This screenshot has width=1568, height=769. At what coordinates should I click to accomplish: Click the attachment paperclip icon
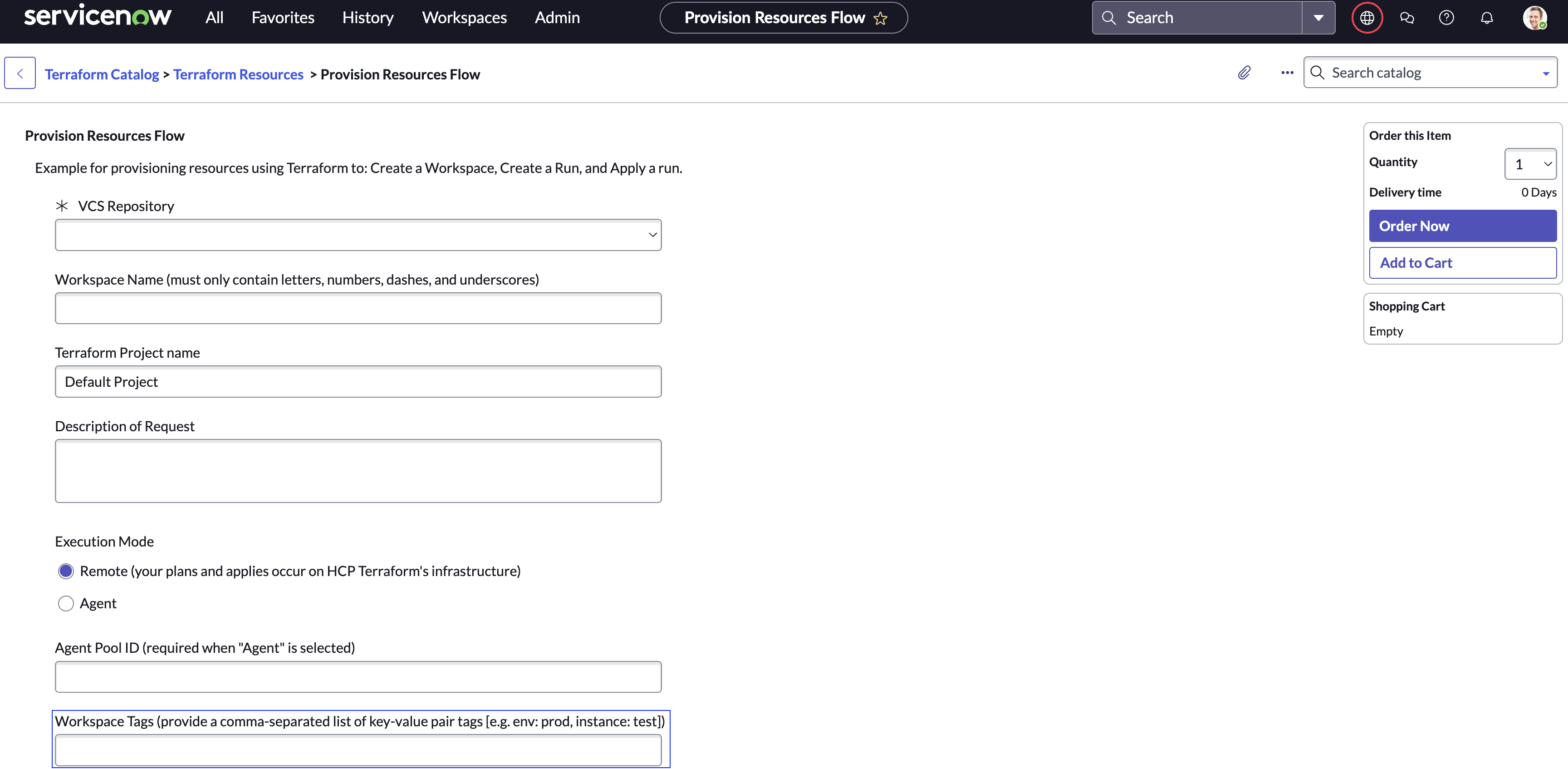tap(1244, 73)
